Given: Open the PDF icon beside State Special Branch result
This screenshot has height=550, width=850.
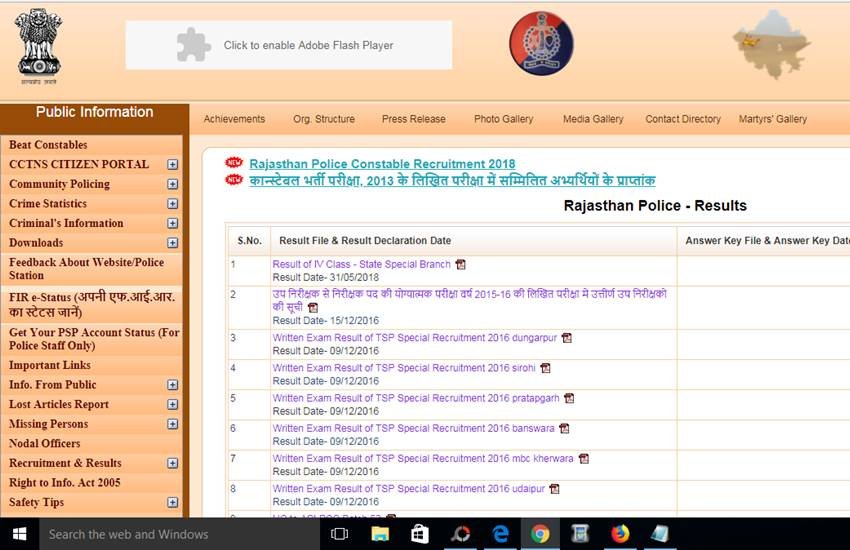Looking at the screenshot, I should tap(460, 265).
